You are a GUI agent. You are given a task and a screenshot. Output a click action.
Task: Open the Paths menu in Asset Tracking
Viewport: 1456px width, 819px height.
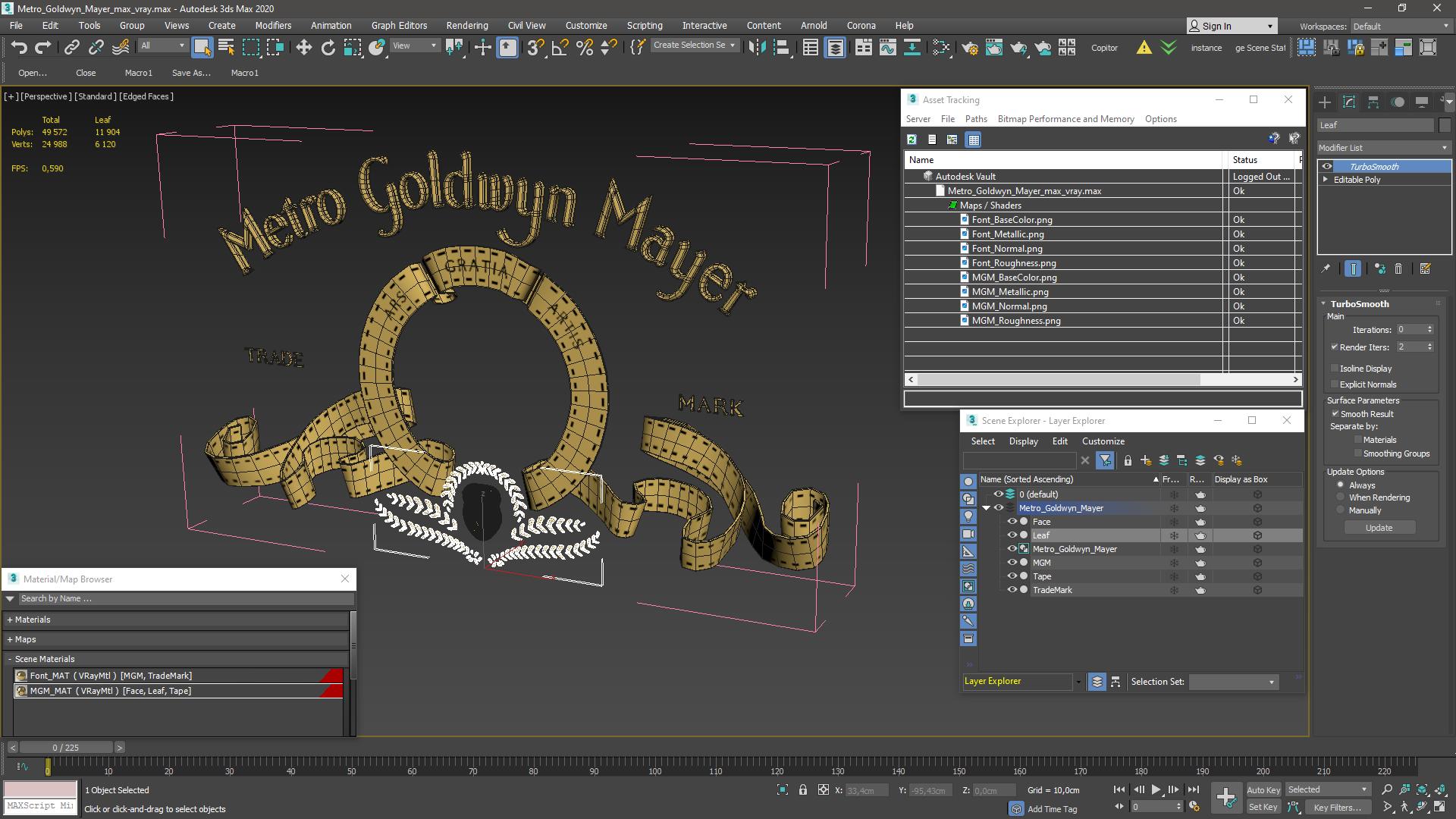[976, 119]
